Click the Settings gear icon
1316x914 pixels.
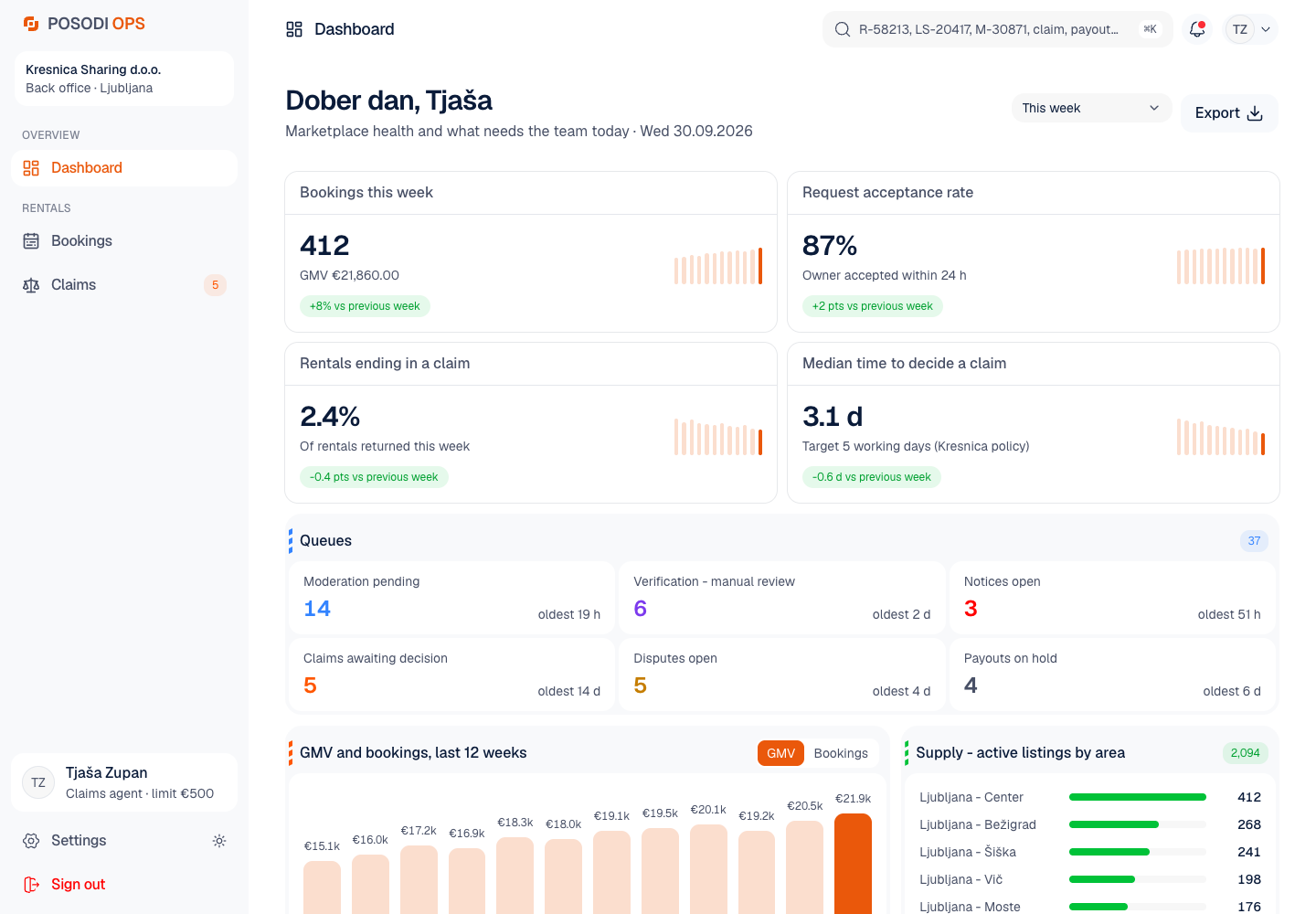tap(31, 841)
